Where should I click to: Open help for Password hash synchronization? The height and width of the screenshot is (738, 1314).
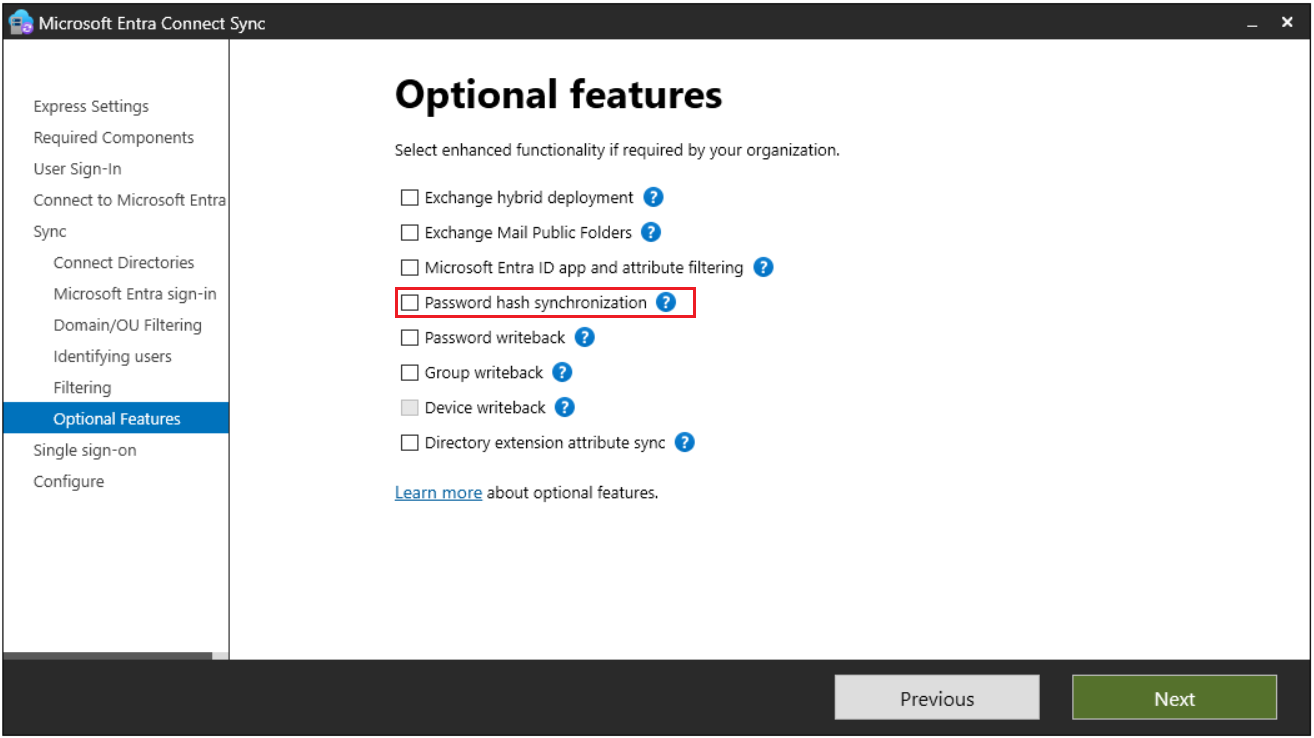click(x=666, y=302)
